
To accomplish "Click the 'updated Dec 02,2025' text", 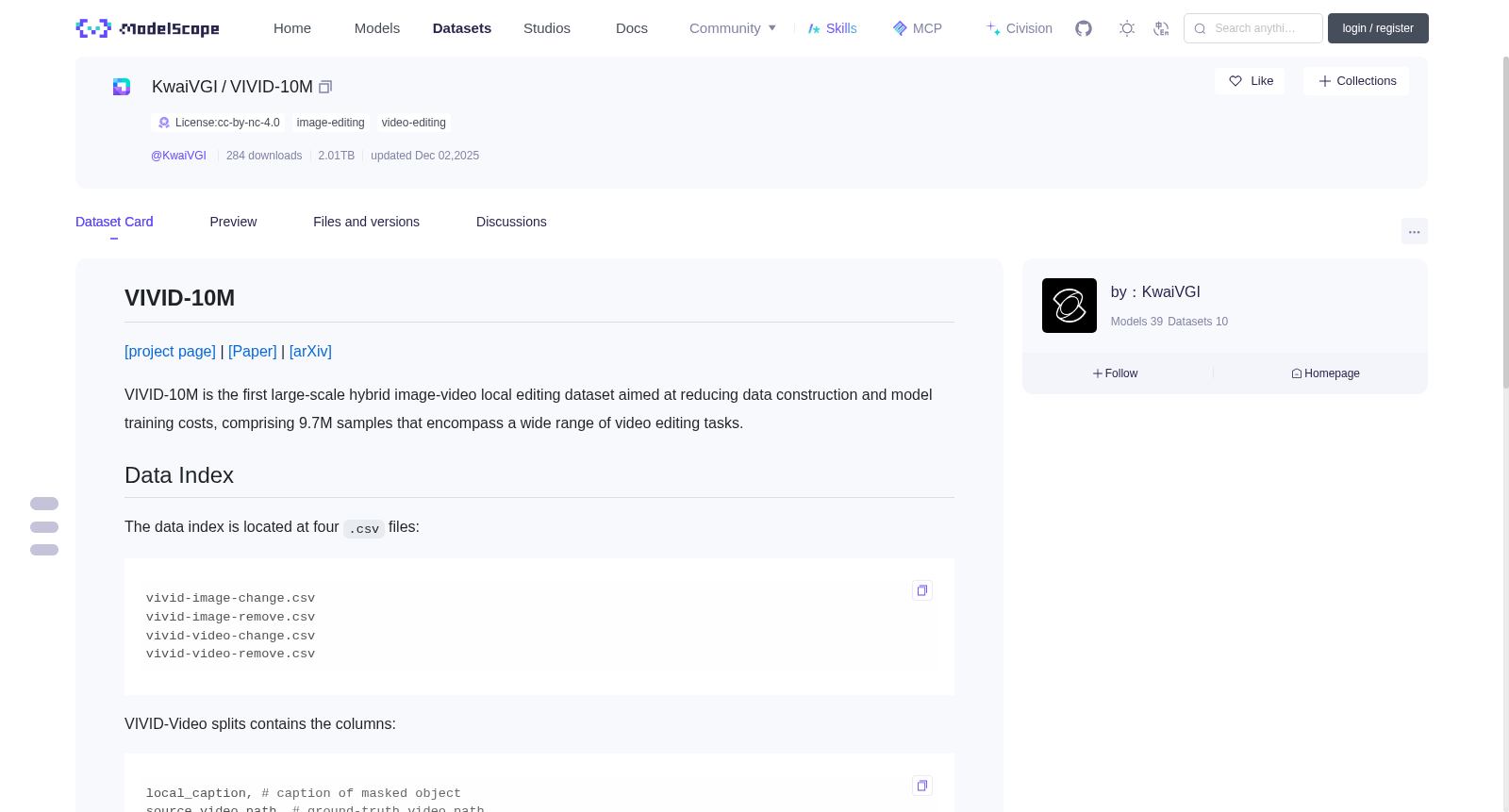I will coord(424,156).
